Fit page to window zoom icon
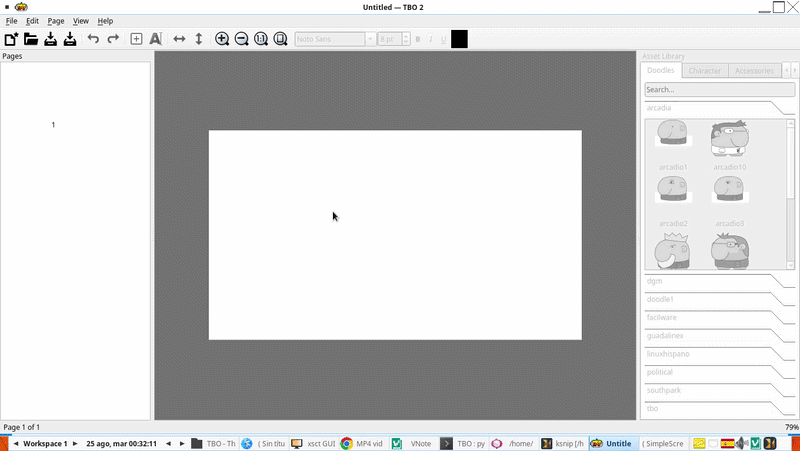This screenshot has width=800, height=451. click(280, 39)
